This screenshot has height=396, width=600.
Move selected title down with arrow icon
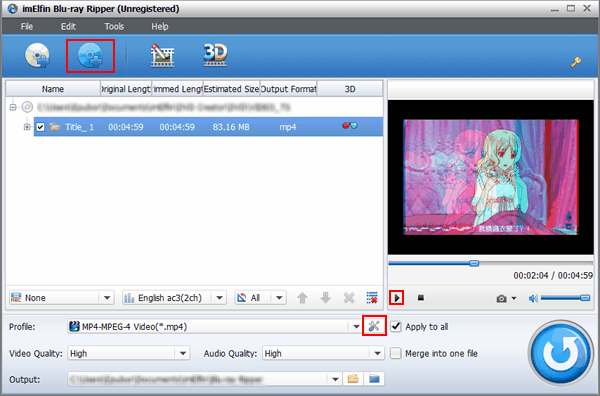[326, 298]
